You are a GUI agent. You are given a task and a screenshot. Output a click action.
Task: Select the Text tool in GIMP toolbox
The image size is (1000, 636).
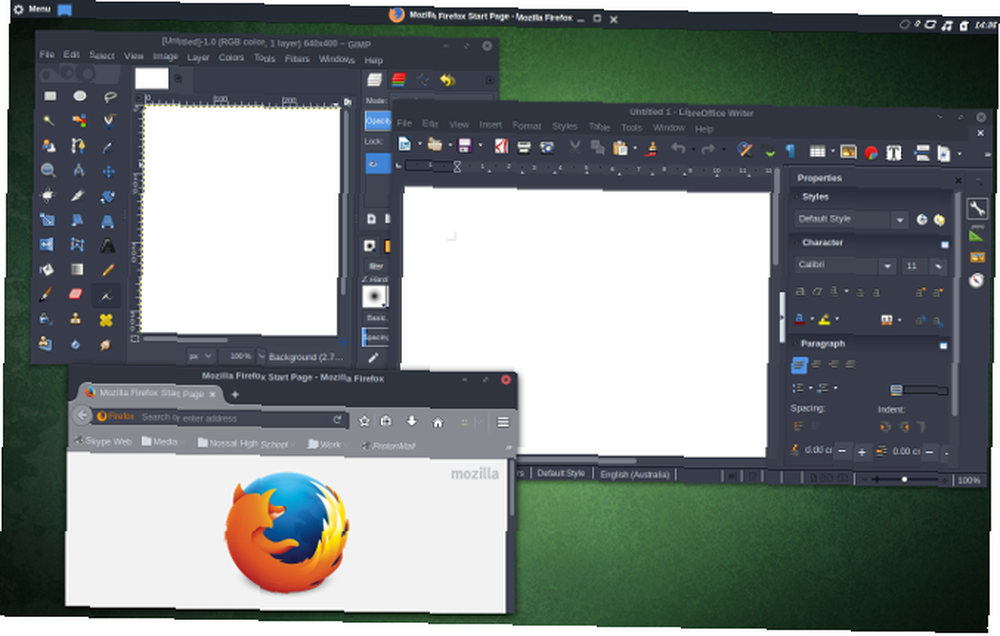107,246
